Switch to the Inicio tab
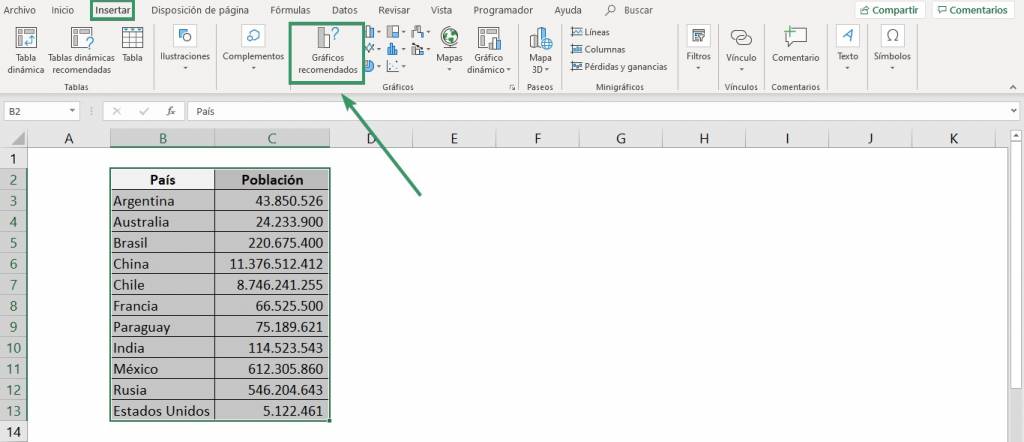The image size is (1024, 442). point(63,10)
